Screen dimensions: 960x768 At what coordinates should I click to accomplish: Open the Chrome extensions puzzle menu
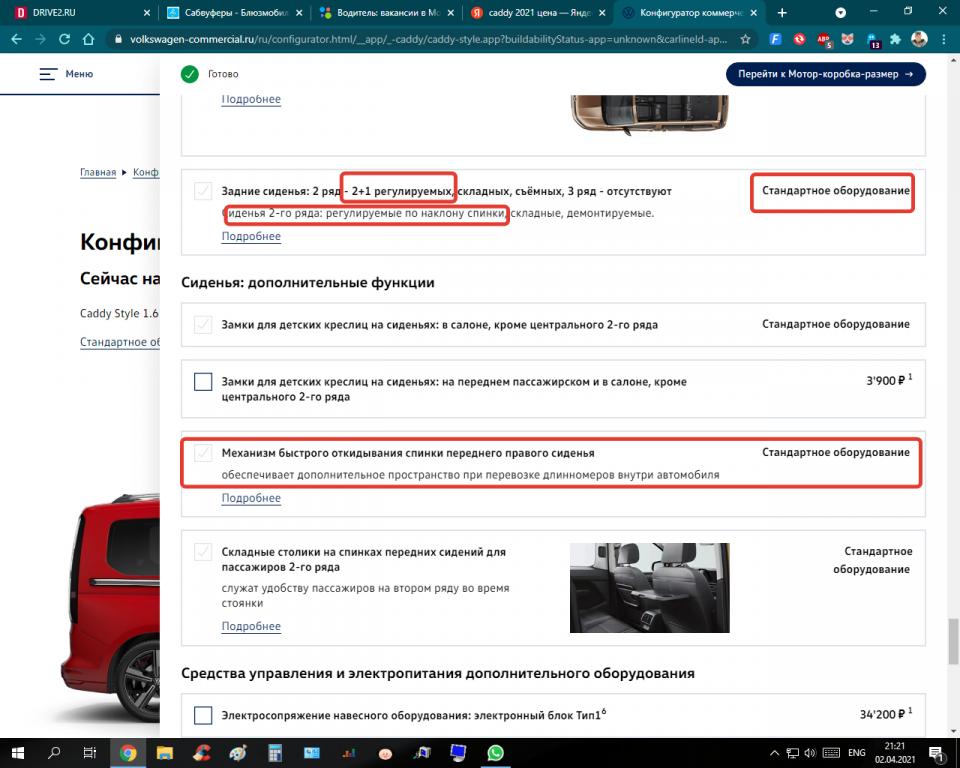pos(895,39)
